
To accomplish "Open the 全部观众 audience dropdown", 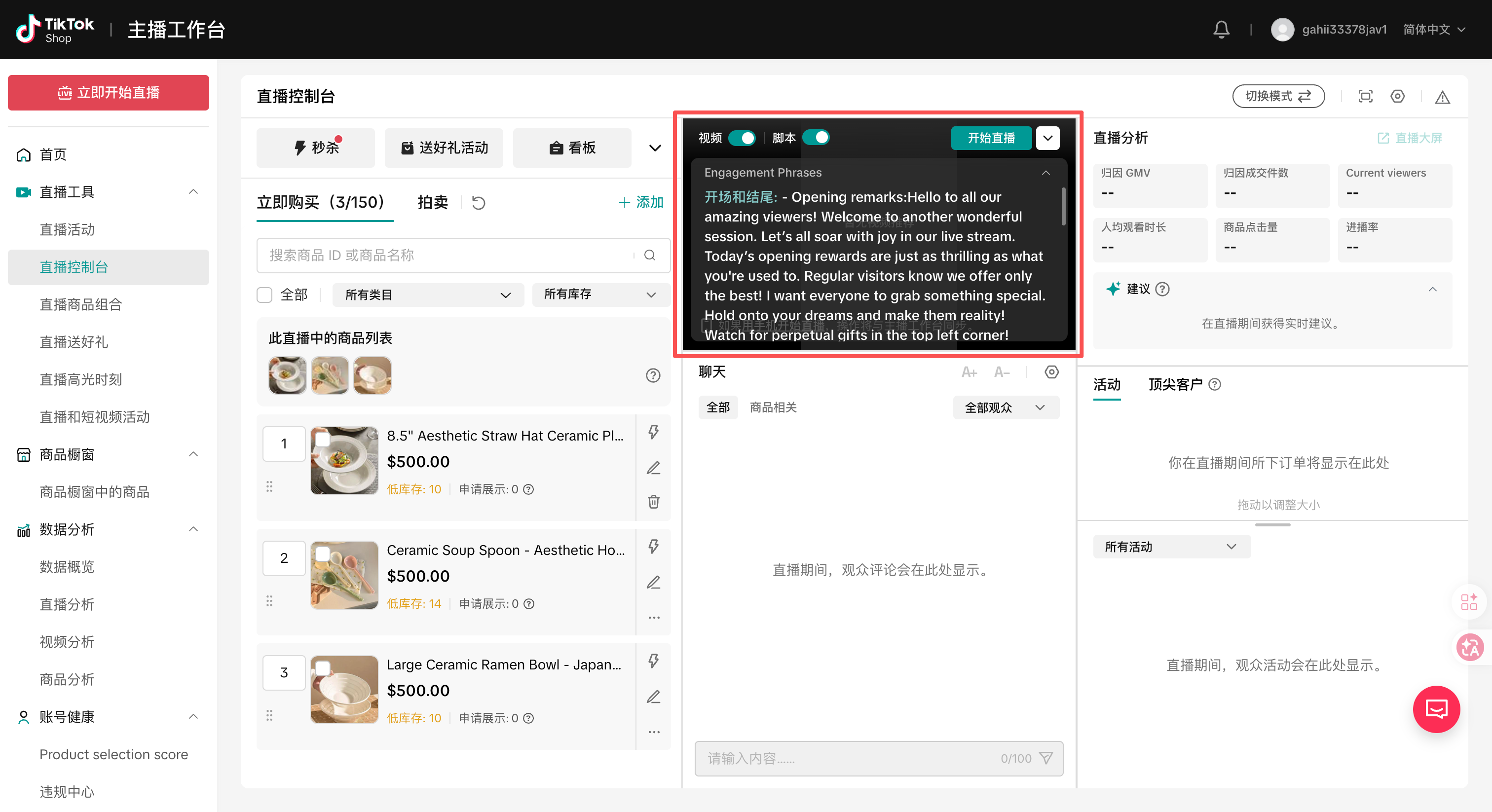I will point(1006,407).
